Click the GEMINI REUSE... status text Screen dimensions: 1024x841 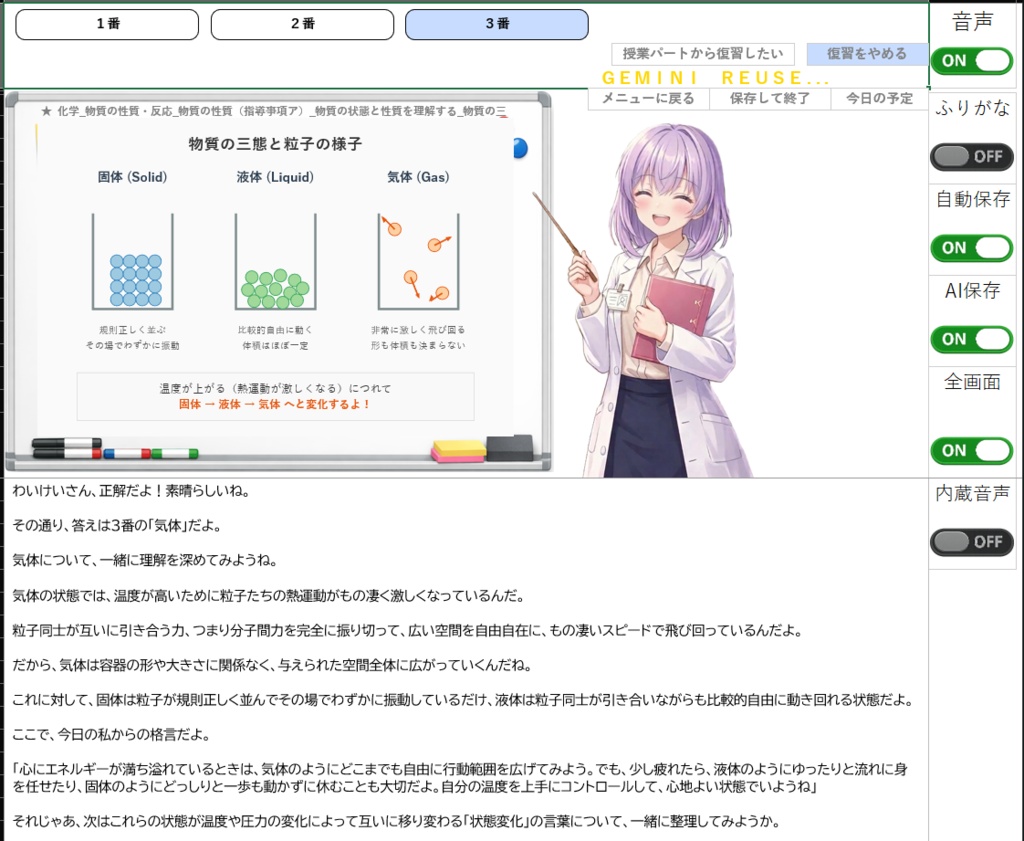click(715, 78)
